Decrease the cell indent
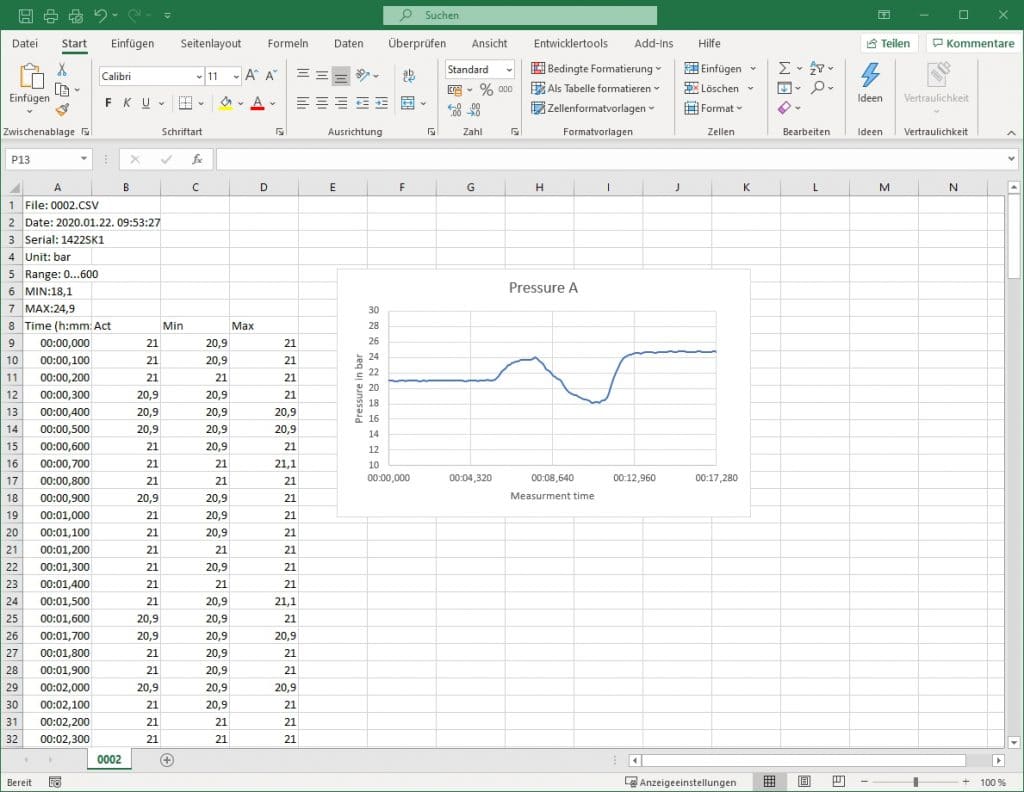This screenshot has height=792, width=1024. click(362, 103)
